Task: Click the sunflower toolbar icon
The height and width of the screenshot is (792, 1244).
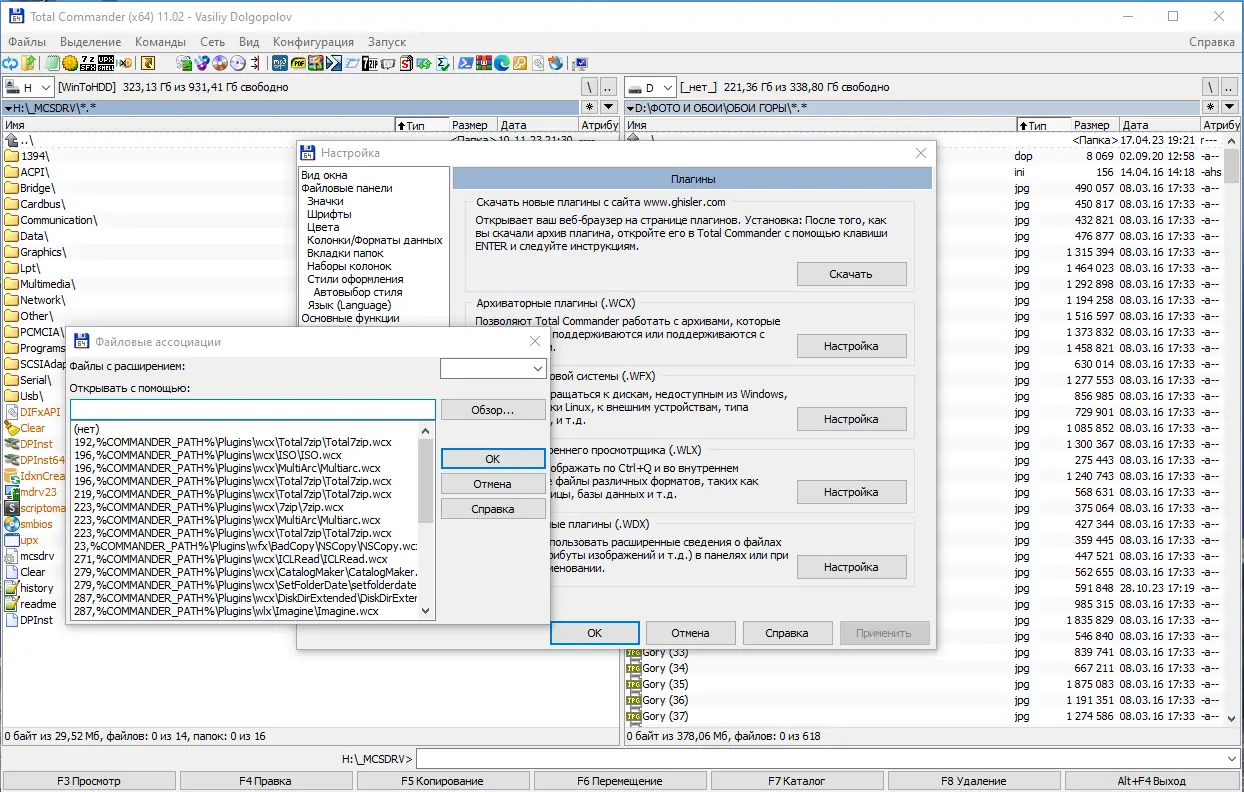Action: (x=70, y=63)
